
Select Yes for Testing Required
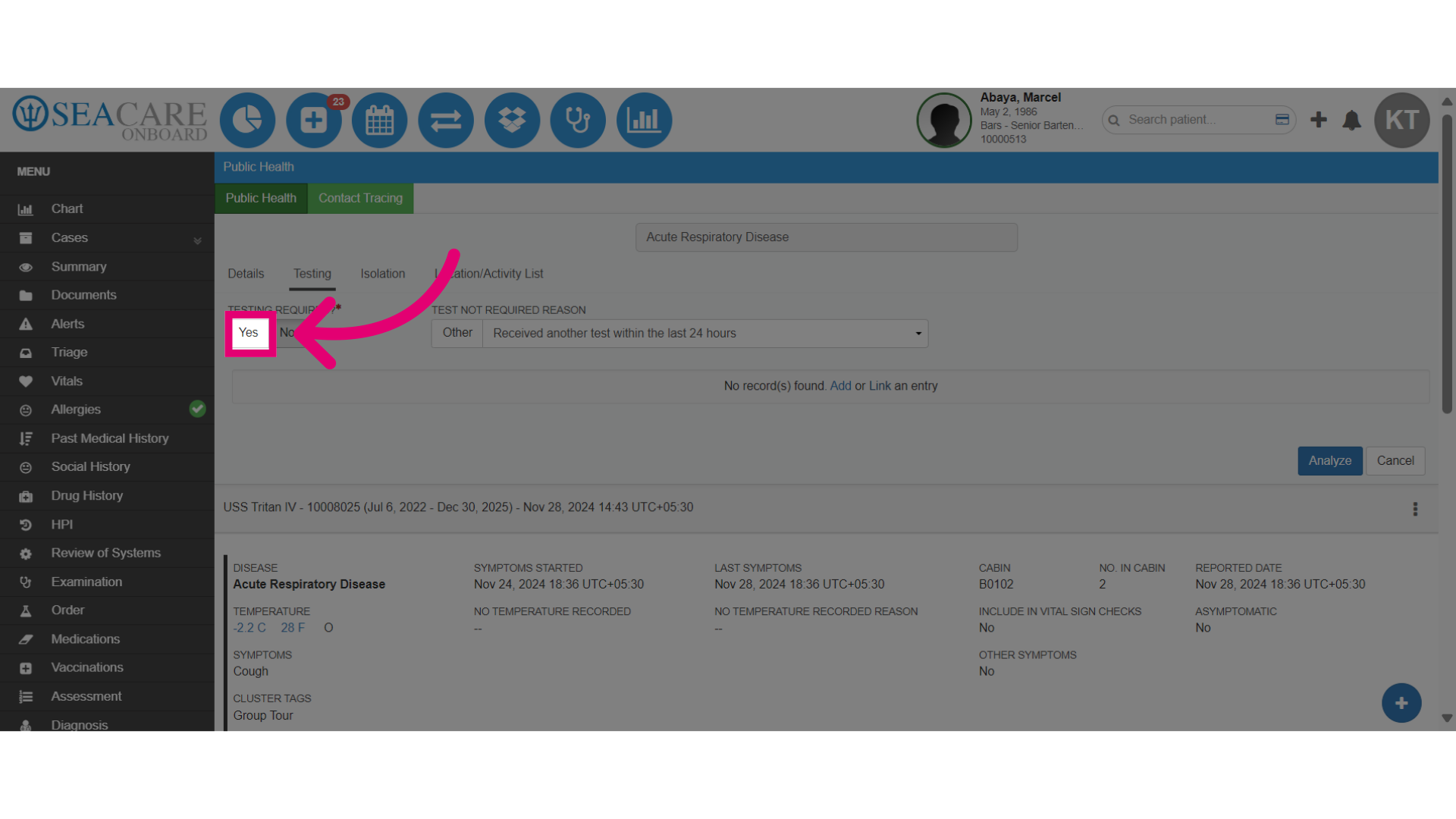(x=249, y=333)
